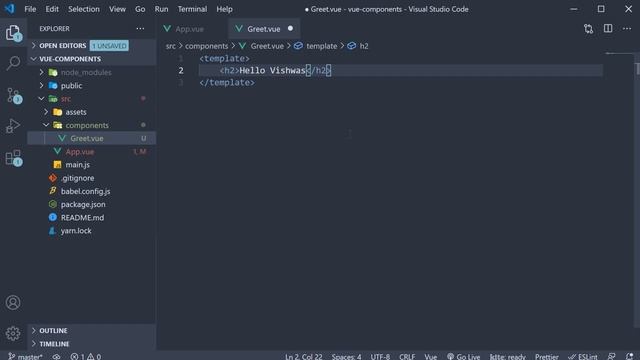
Task: Click the Go Live status bar button
Action: point(463,356)
